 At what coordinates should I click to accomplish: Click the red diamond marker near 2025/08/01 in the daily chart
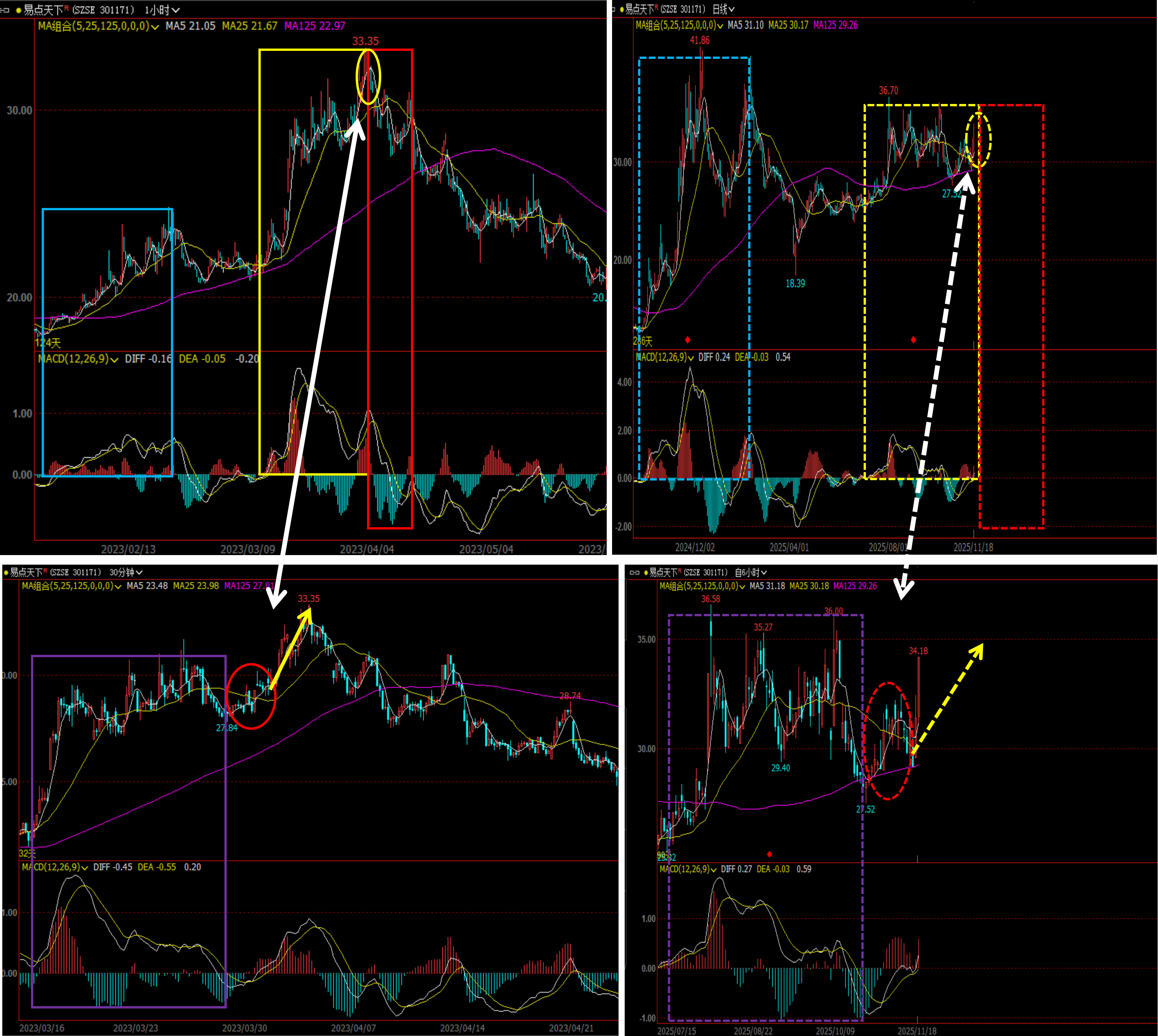pos(913,340)
